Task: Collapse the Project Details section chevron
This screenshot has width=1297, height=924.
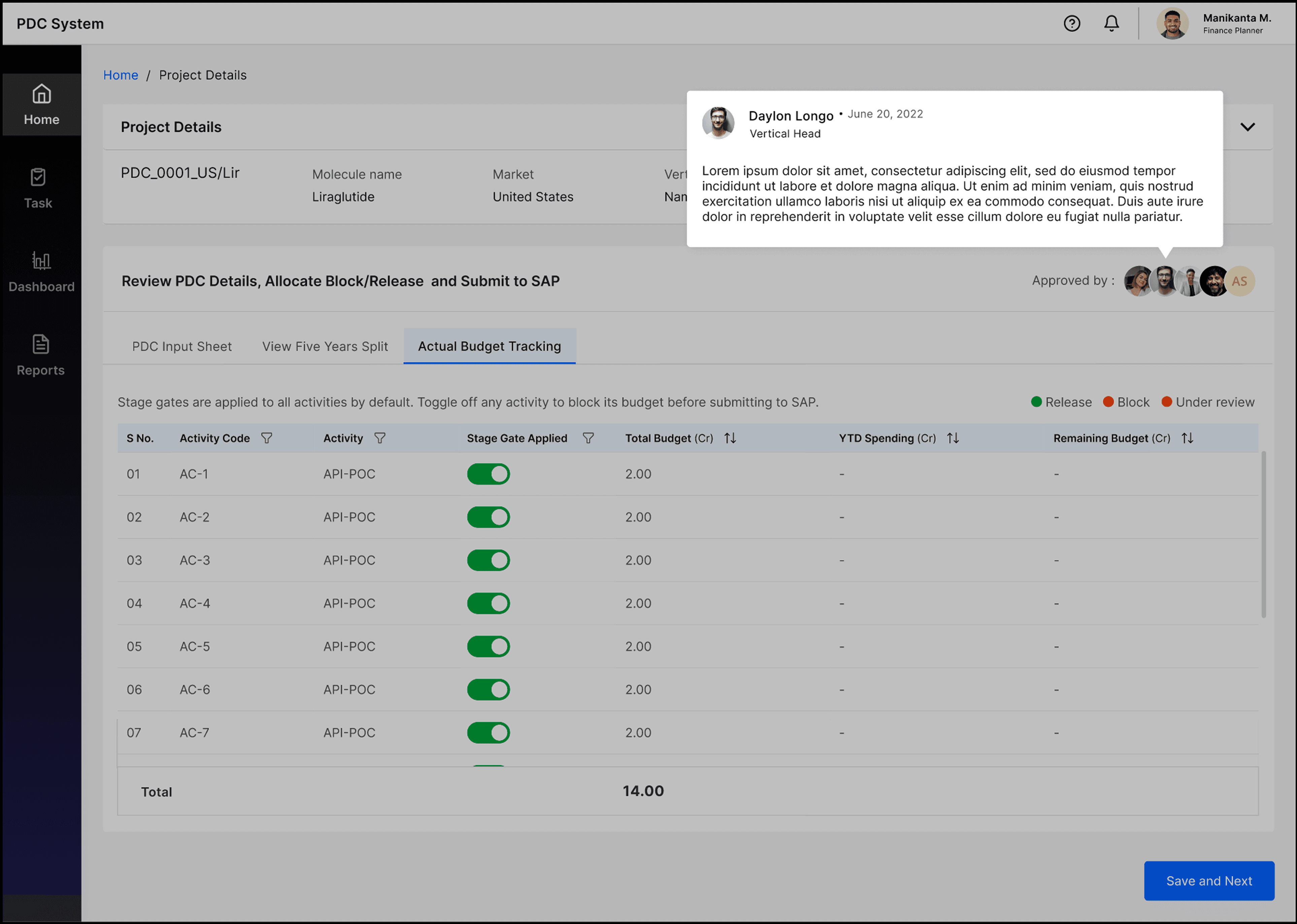Action: (x=1248, y=127)
